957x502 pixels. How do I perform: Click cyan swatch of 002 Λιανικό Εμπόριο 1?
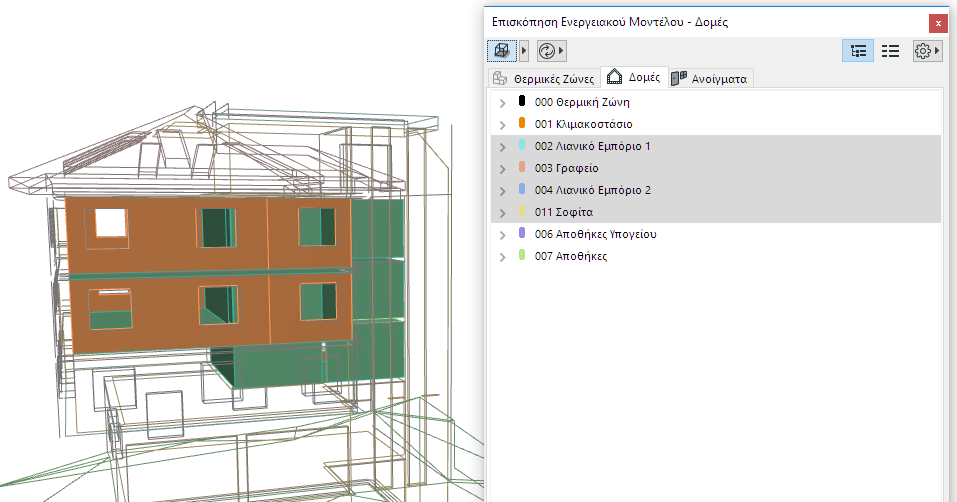click(x=522, y=145)
